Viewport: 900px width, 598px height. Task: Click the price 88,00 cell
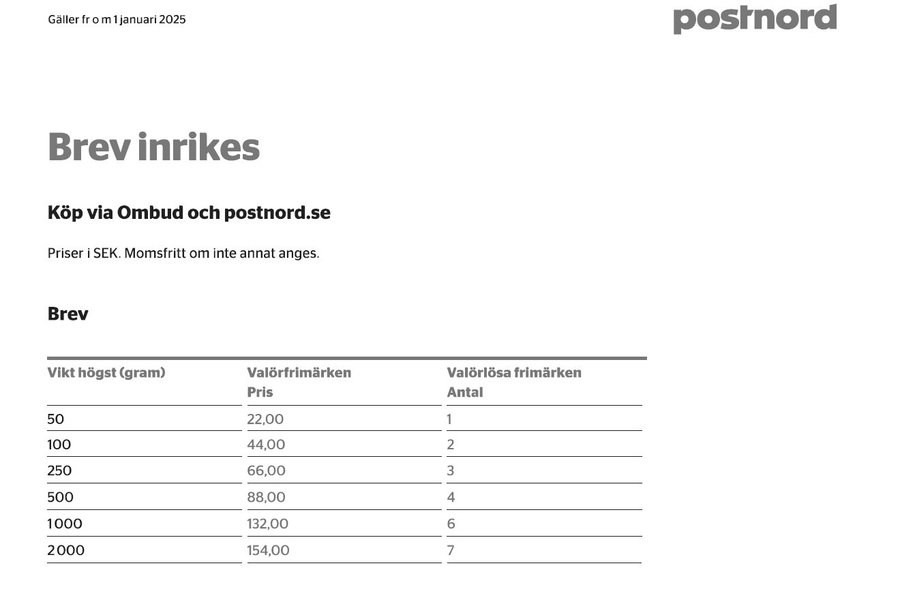coord(266,497)
